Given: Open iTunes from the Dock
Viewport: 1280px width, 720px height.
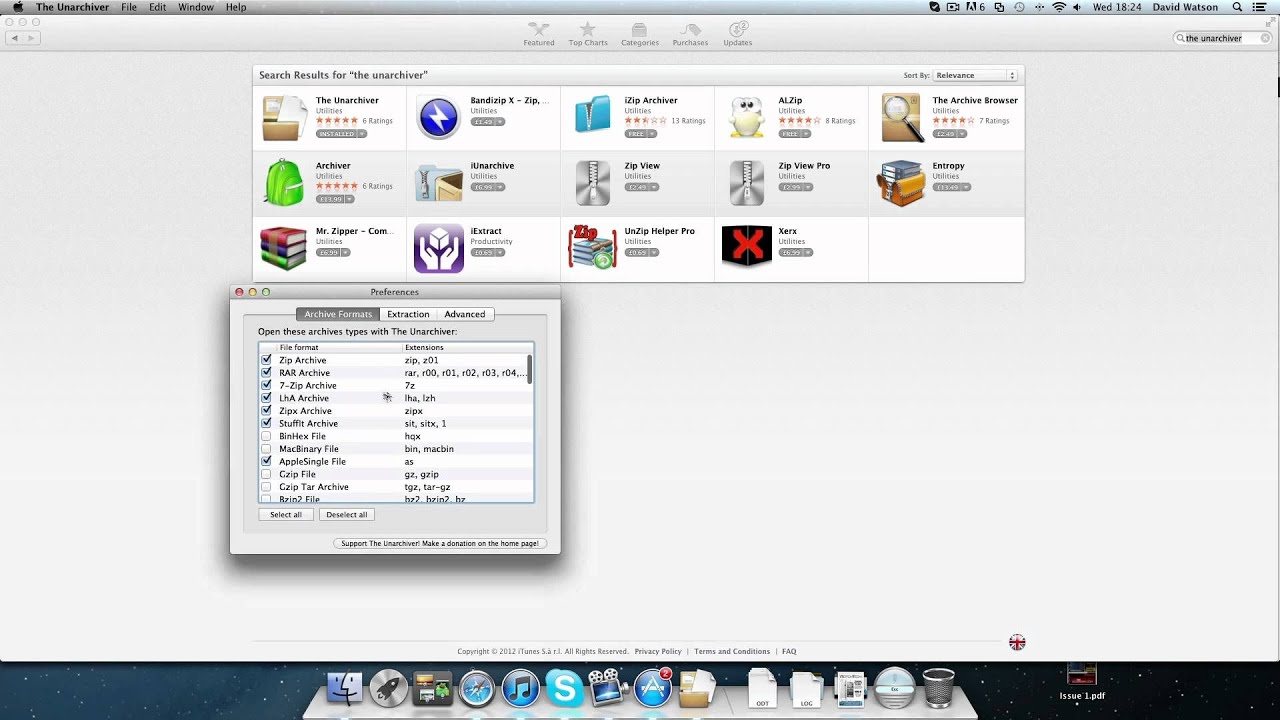Looking at the screenshot, I should pos(521,688).
